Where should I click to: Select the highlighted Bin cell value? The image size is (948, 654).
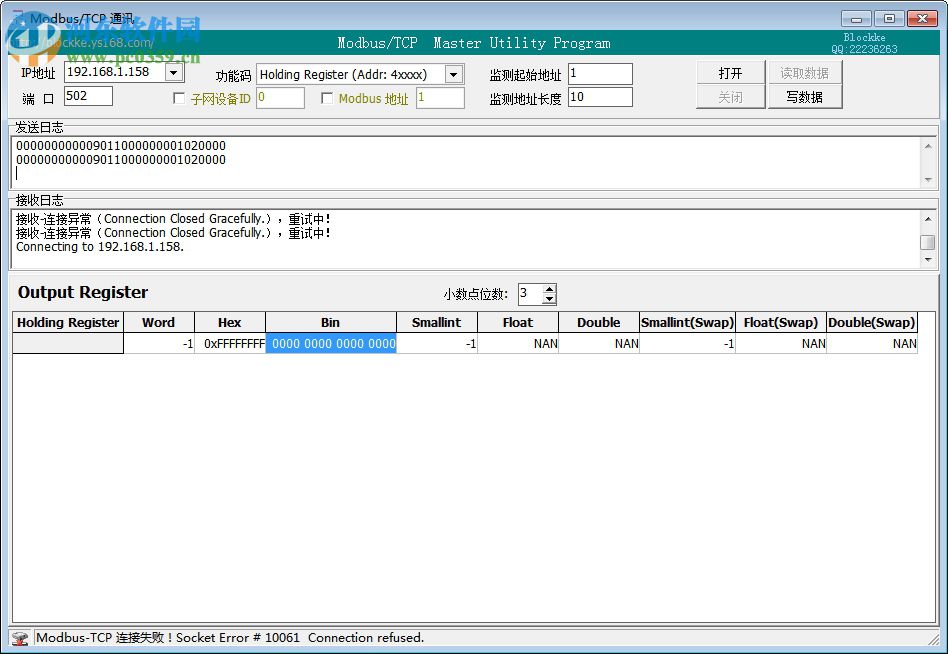pos(330,343)
